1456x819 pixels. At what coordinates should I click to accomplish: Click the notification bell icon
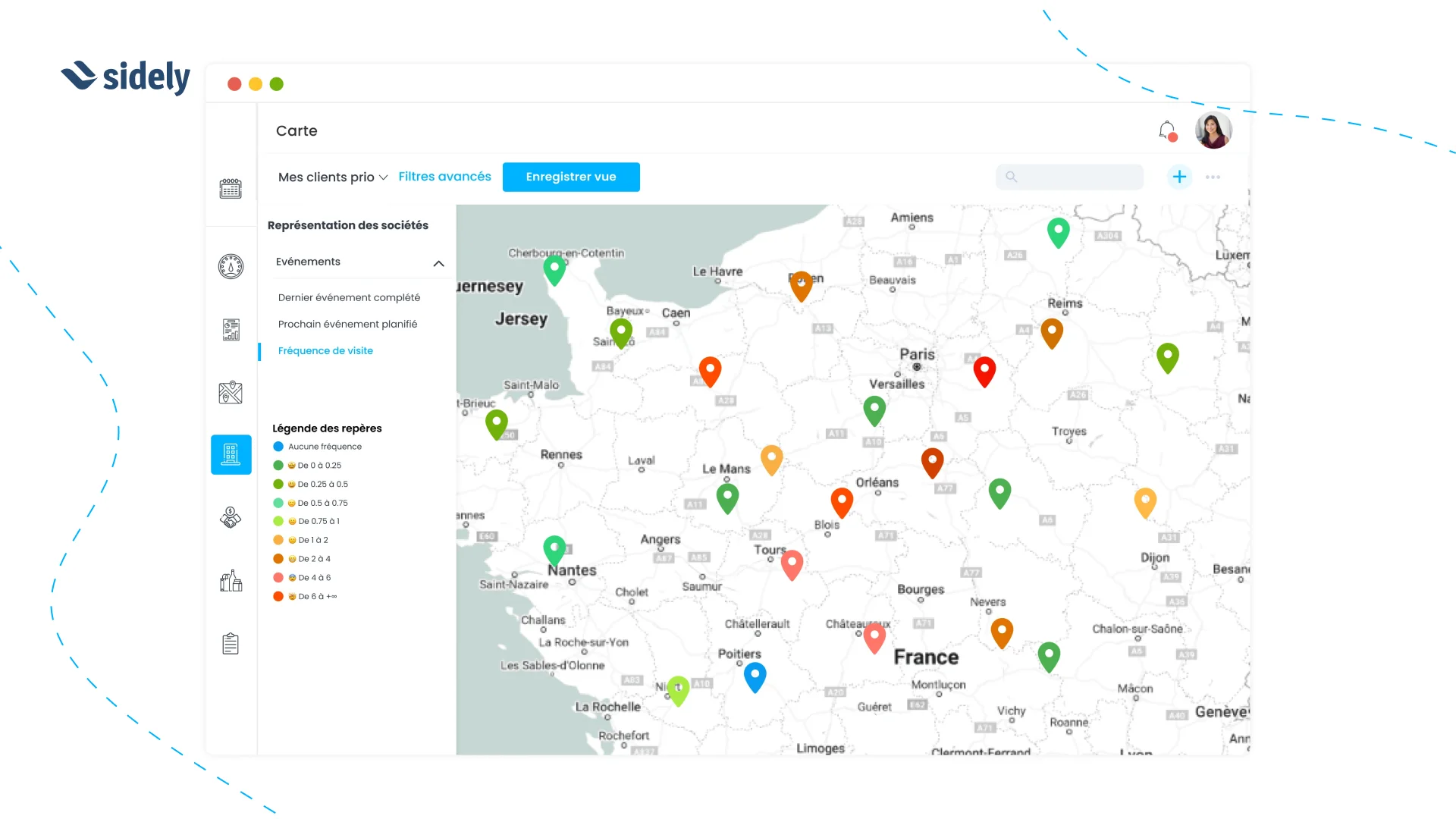(1166, 129)
